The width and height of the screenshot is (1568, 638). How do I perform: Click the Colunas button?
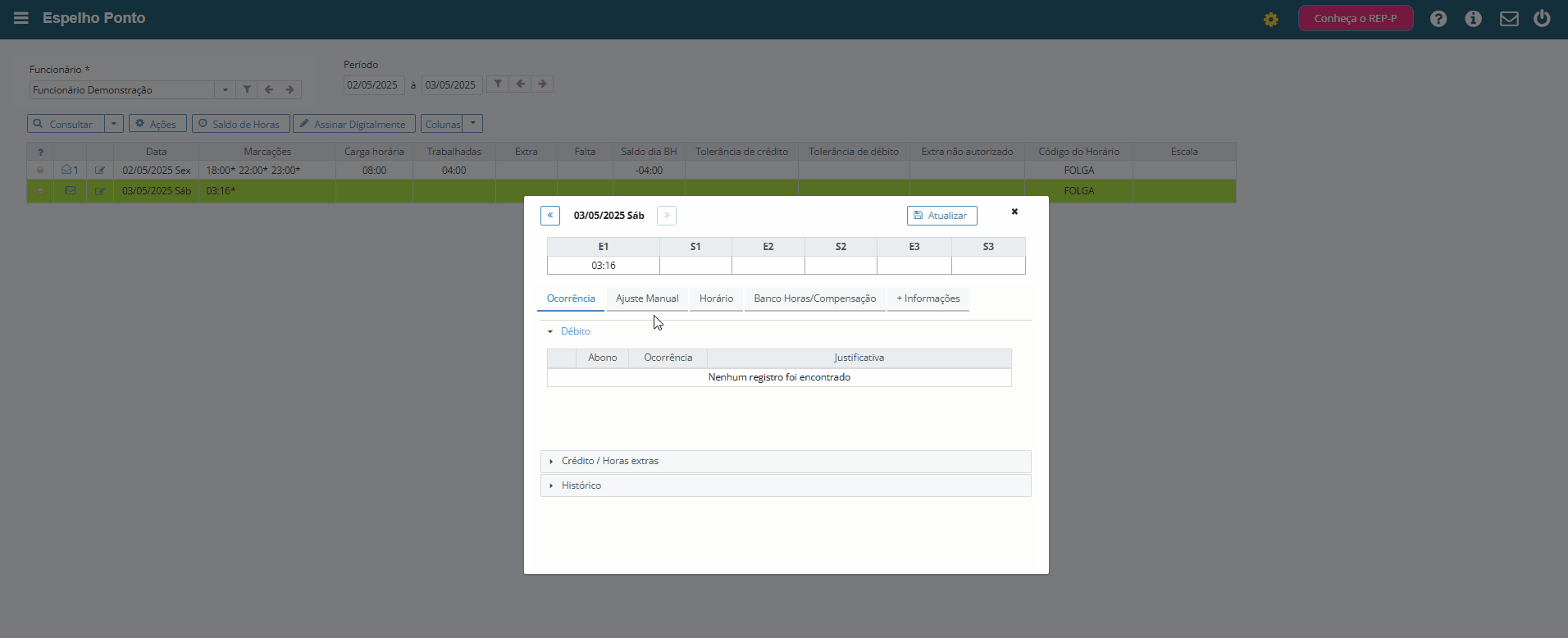click(x=442, y=124)
